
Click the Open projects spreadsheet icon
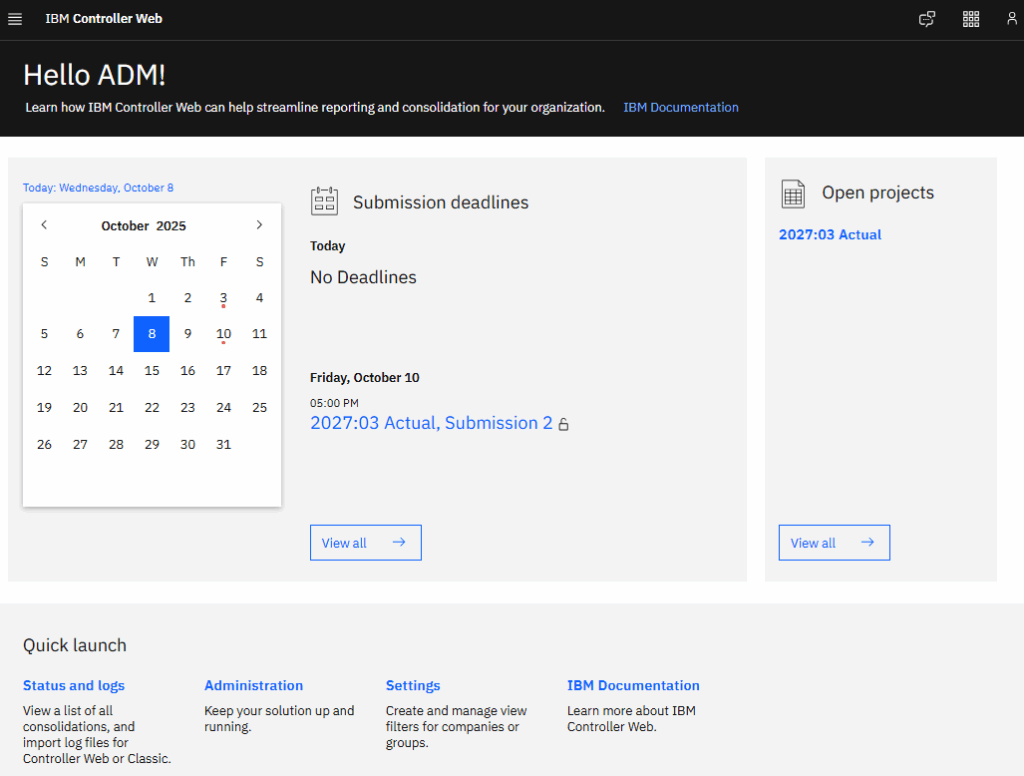pos(793,193)
